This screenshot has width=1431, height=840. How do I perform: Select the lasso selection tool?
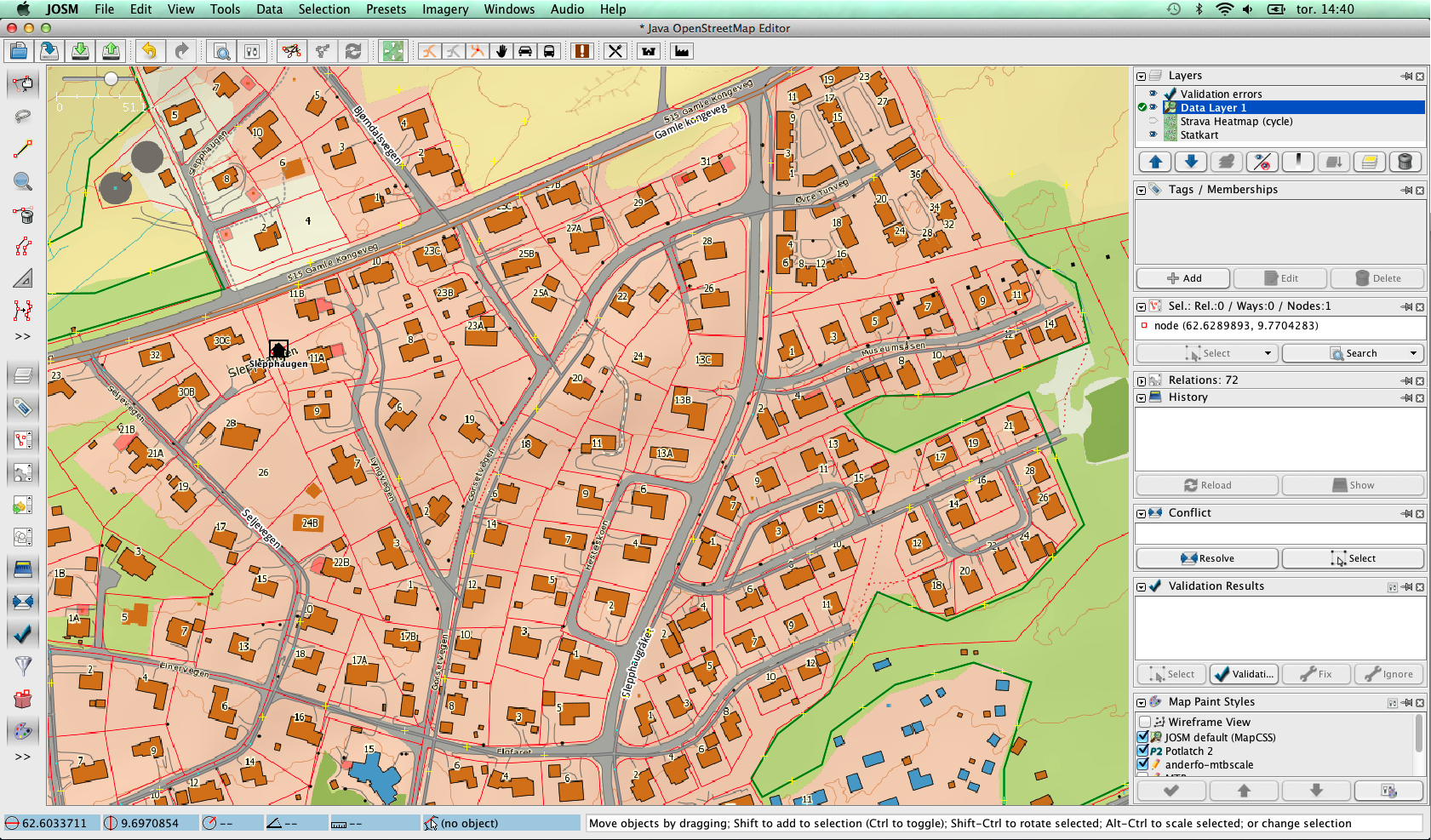click(23, 116)
